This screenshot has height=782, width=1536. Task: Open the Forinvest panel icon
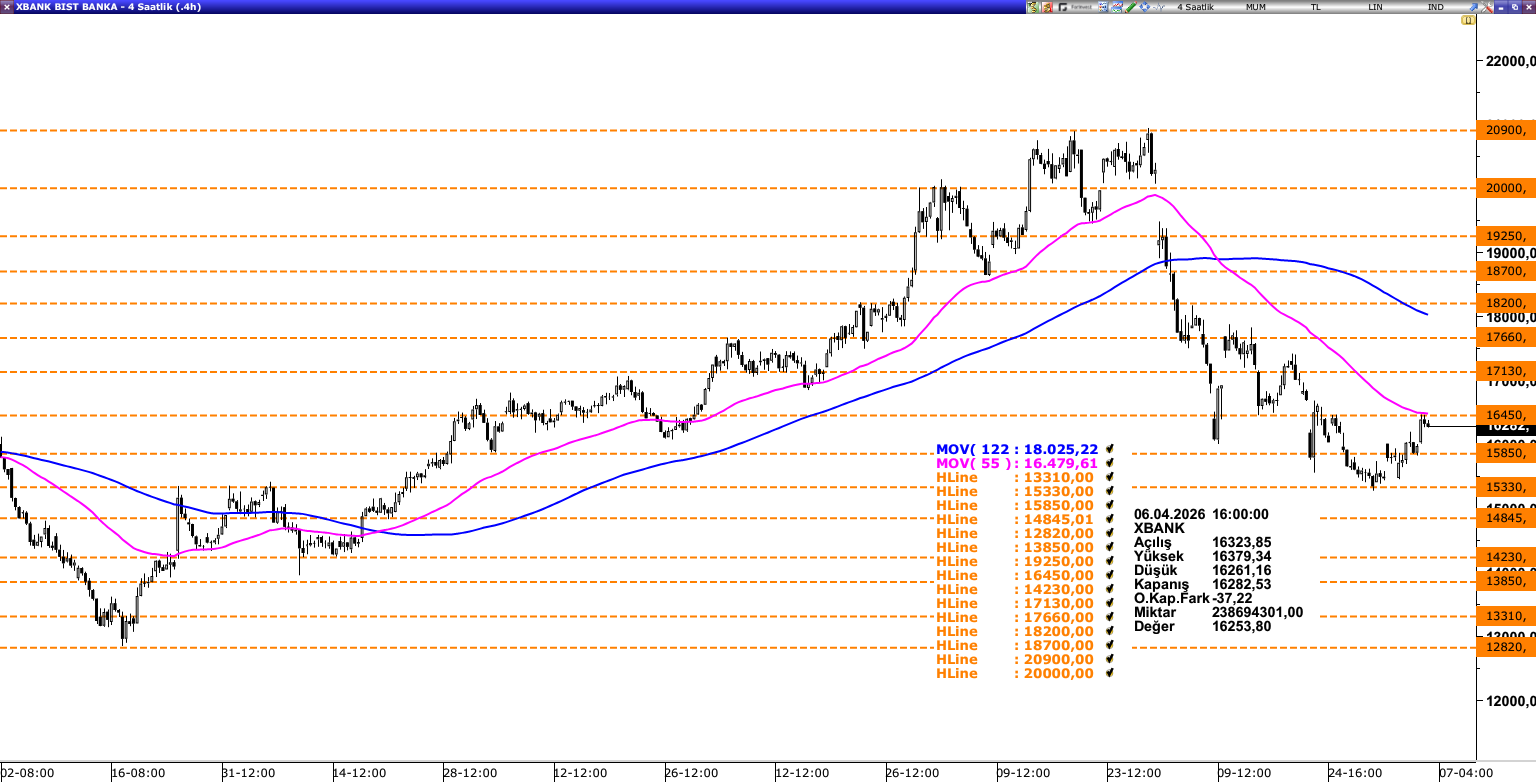[1062, 6]
